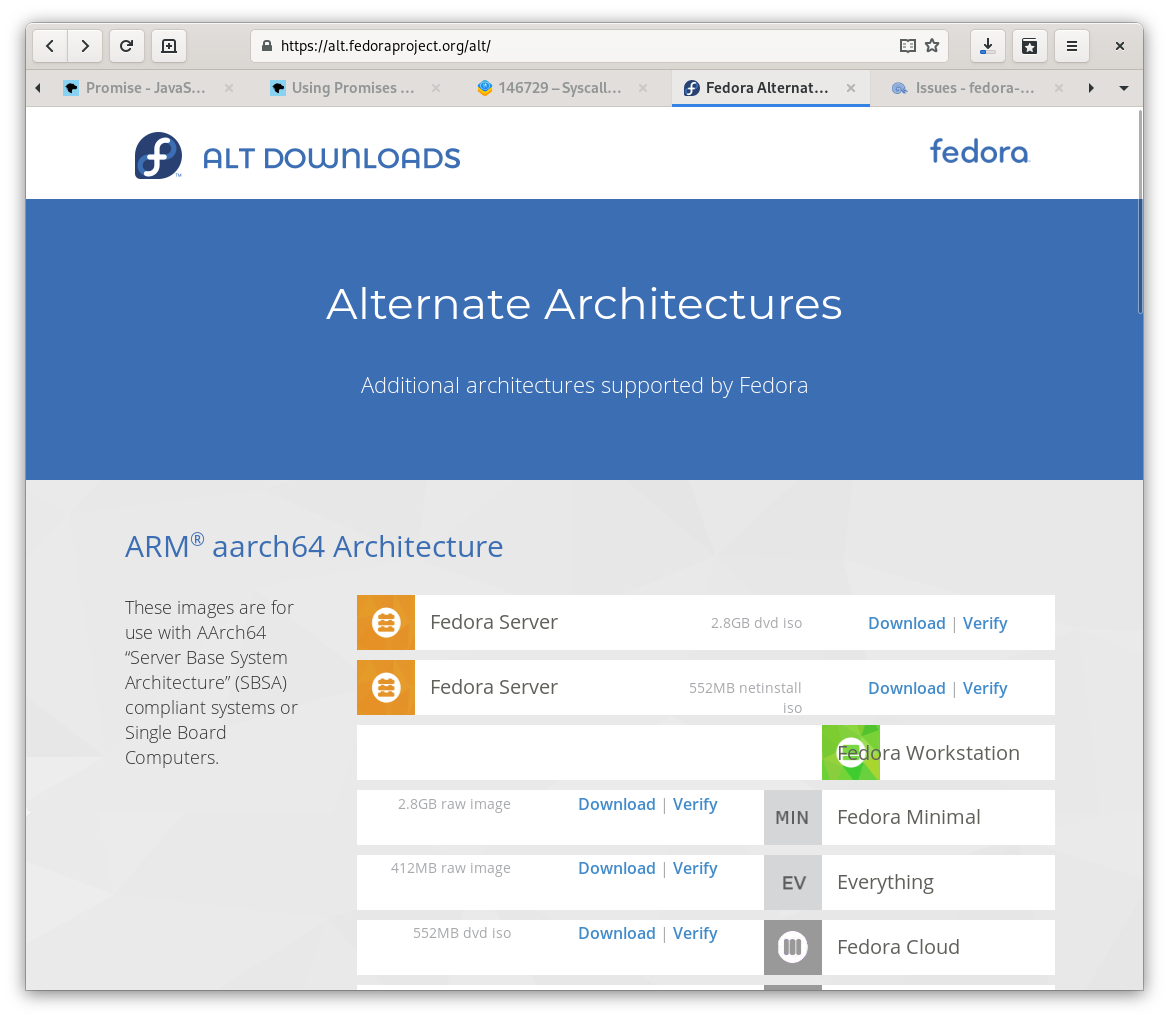Close the Using Promises tab
The height and width of the screenshot is (1019, 1169).
click(x=436, y=88)
